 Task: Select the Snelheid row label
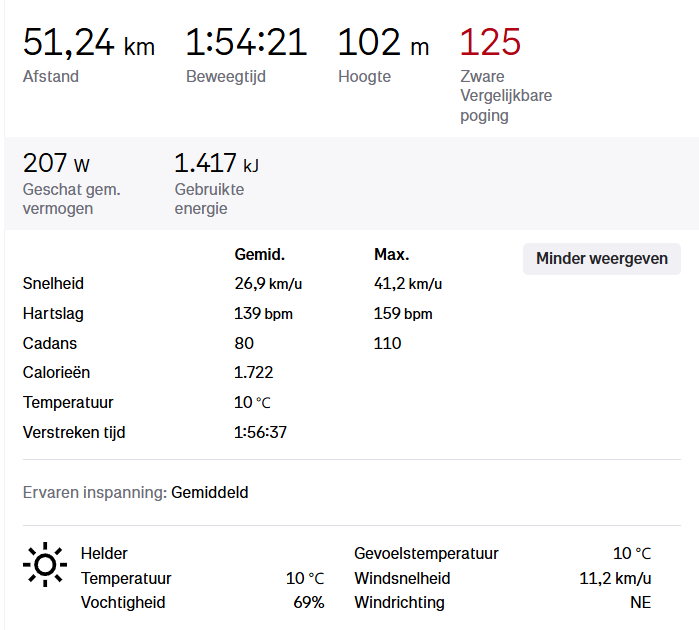pyautogui.click(x=52, y=284)
